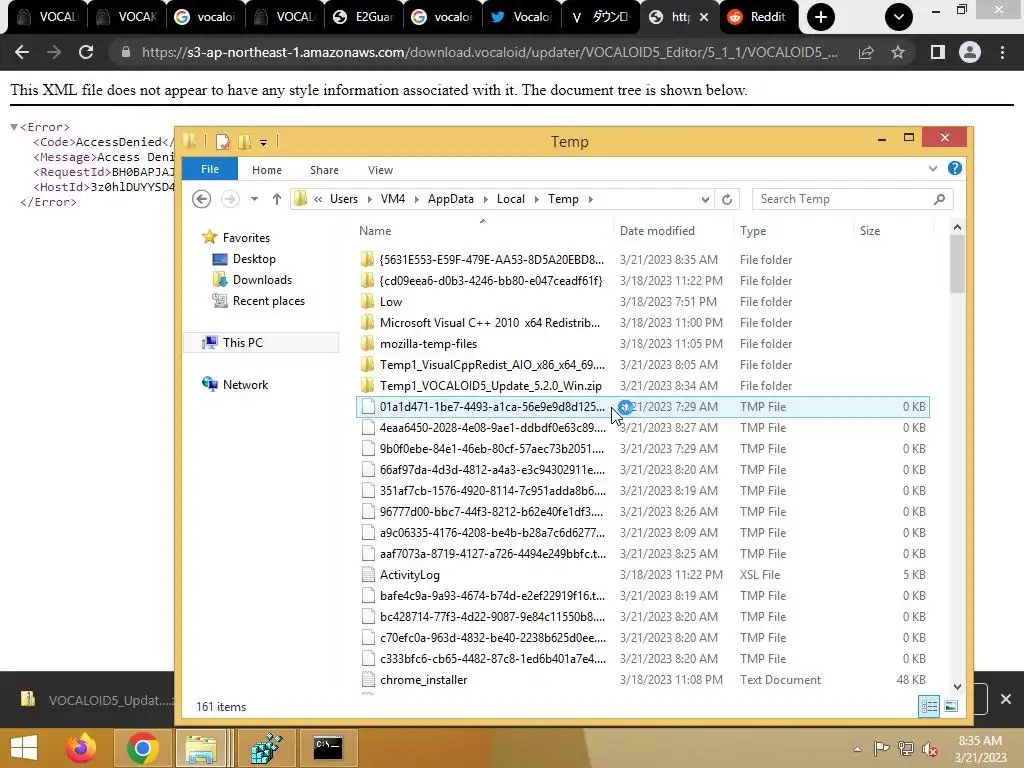Switch to Details view icon

coord(929,706)
